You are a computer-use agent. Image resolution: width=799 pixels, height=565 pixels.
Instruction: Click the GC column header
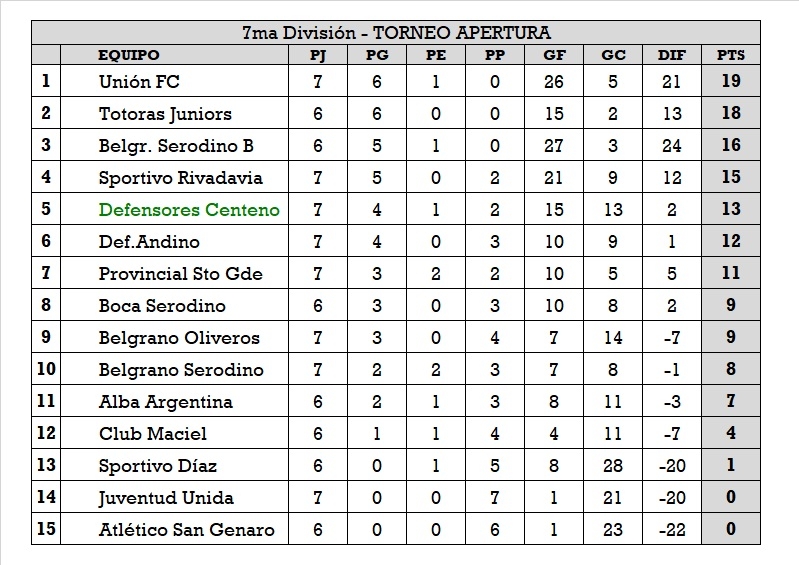coord(613,56)
